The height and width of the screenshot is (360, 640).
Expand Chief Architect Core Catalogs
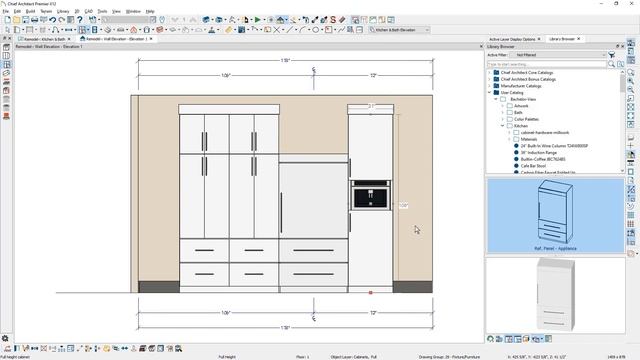pos(489,73)
